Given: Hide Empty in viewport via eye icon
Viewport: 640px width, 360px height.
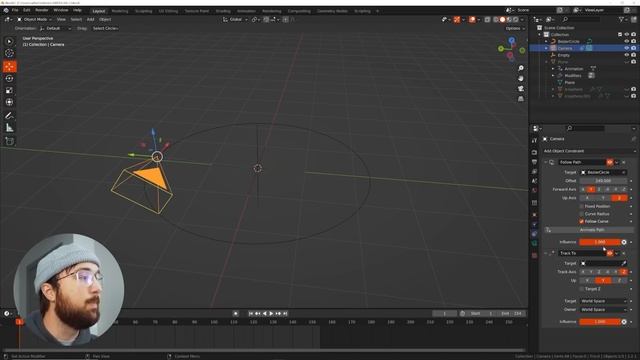Looking at the screenshot, I should (x=627, y=55).
